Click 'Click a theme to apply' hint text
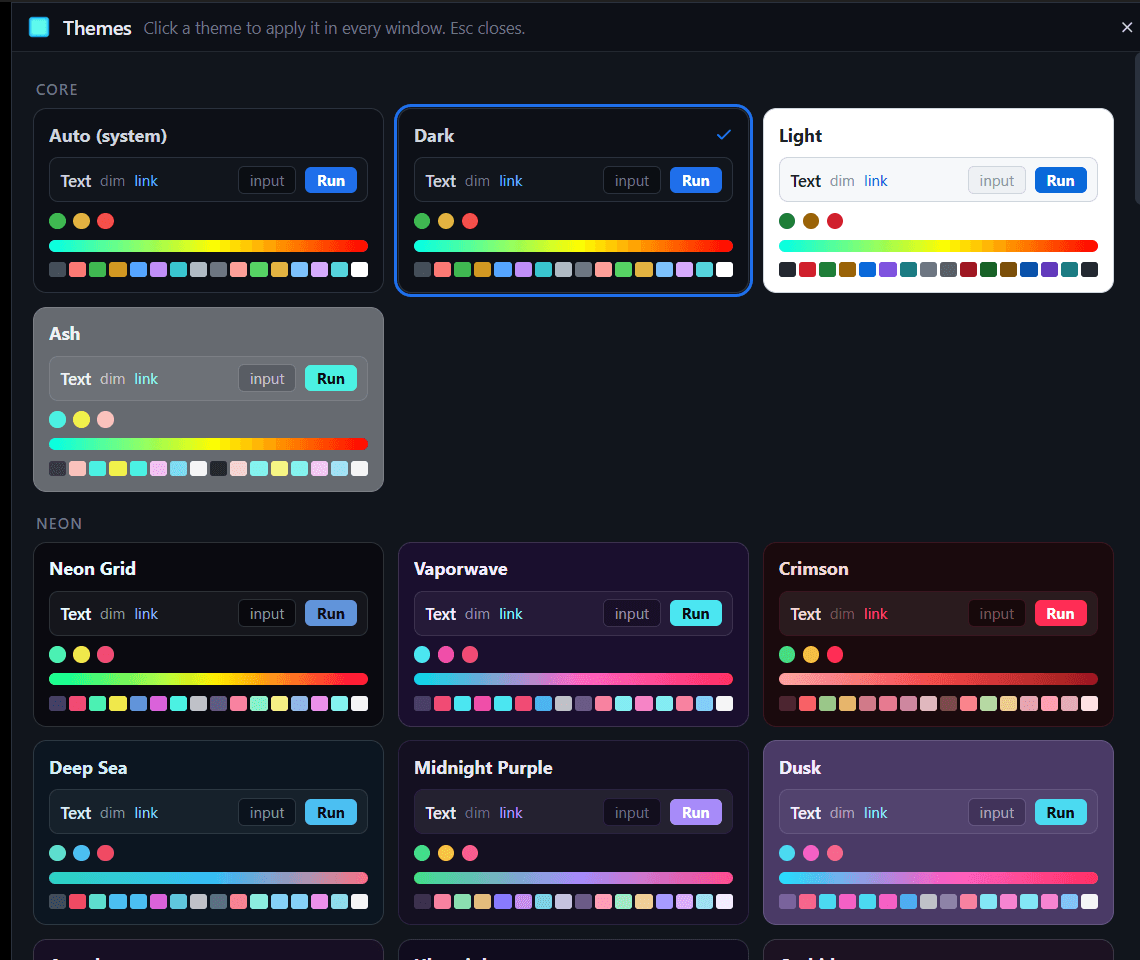 pyautogui.click(x=334, y=28)
